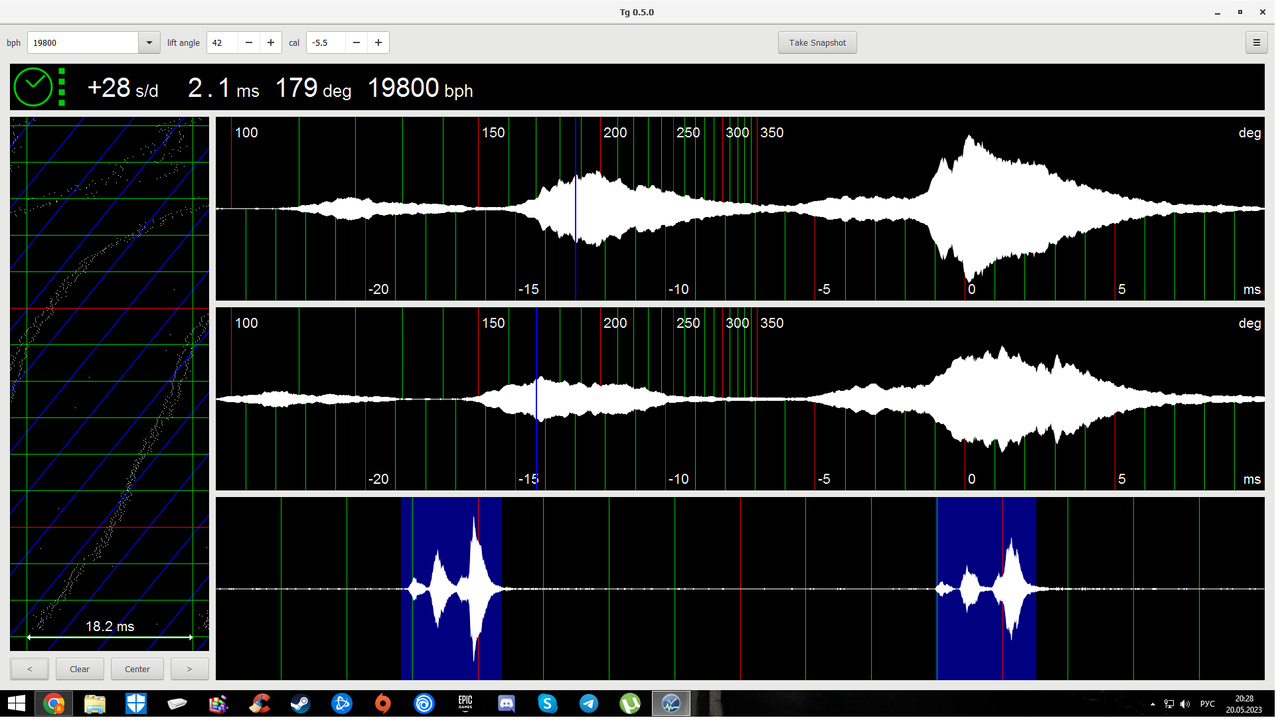Click the Take Snapshot button
Screen dimensions: 1280x722
click(x=817, y=43)
